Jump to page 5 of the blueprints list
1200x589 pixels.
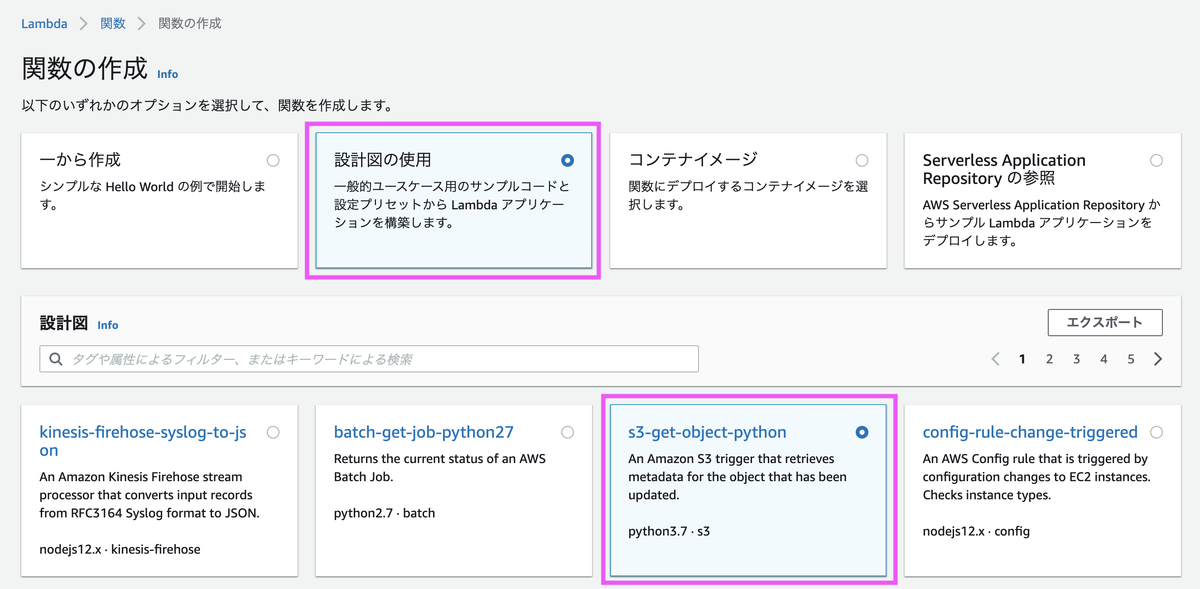click(x=1131, y=358)
